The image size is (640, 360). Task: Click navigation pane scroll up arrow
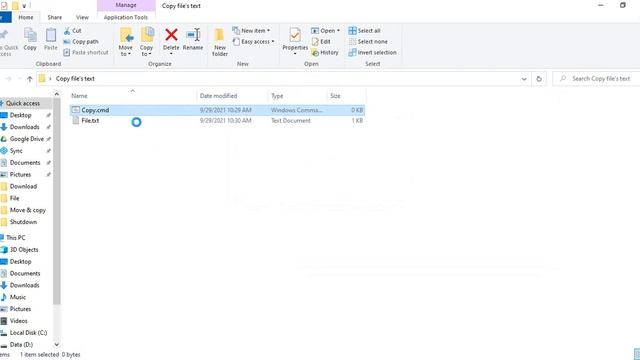(x=57, y=94)
